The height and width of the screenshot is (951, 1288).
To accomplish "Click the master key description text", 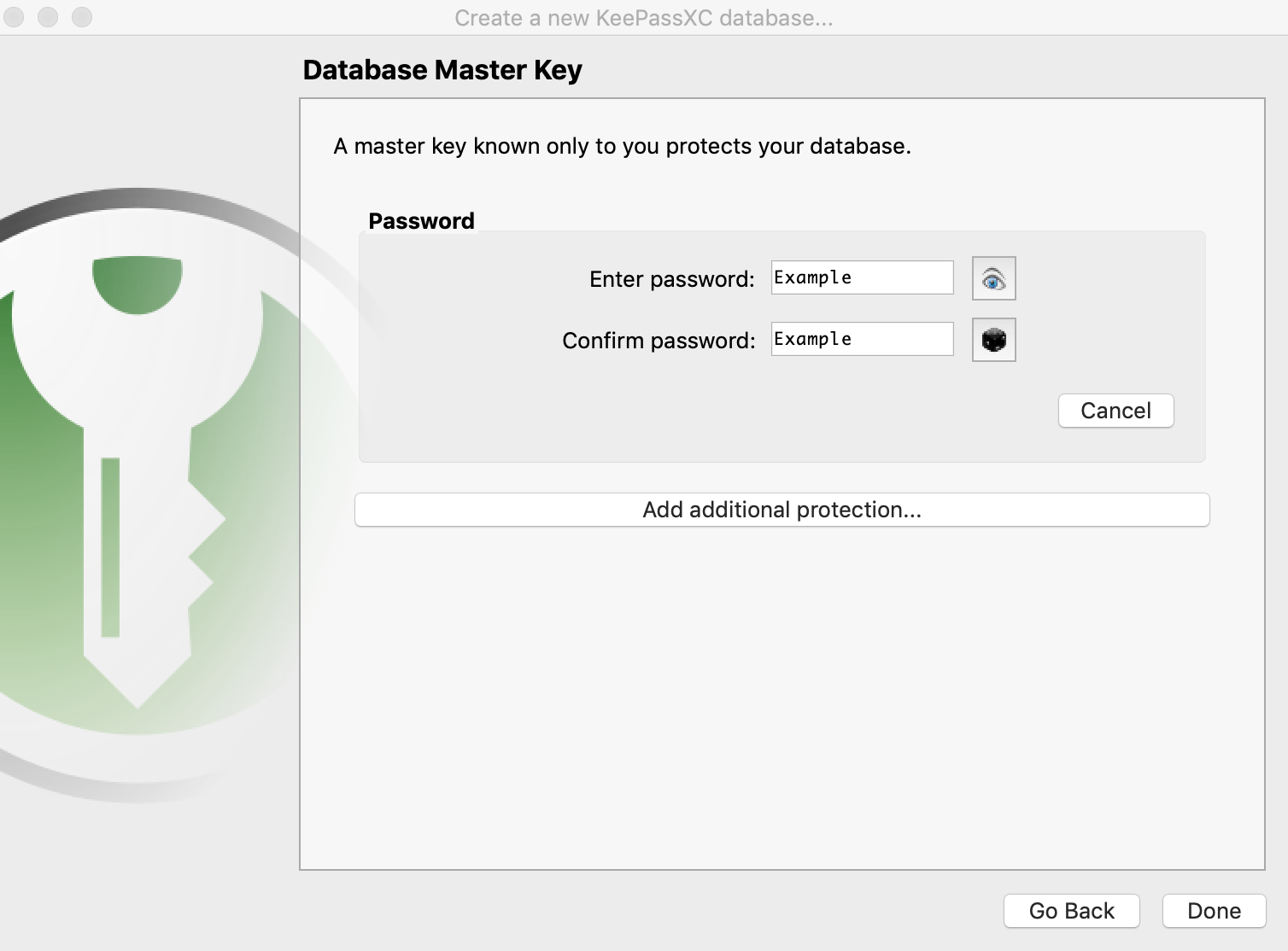I will 623,146.
